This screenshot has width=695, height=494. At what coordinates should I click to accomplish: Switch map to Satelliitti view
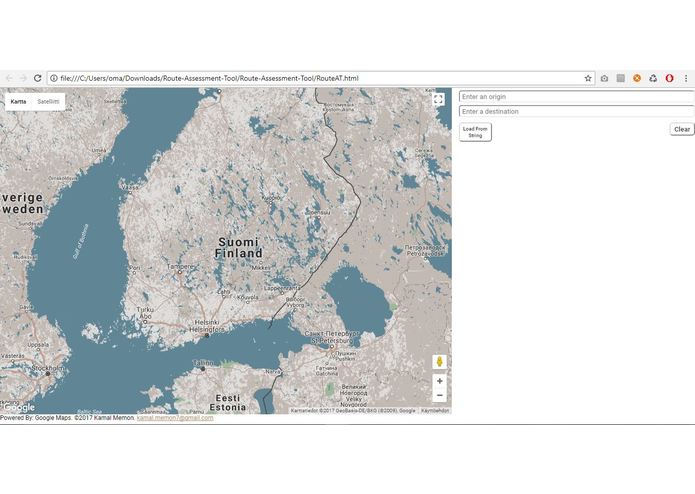48,101
